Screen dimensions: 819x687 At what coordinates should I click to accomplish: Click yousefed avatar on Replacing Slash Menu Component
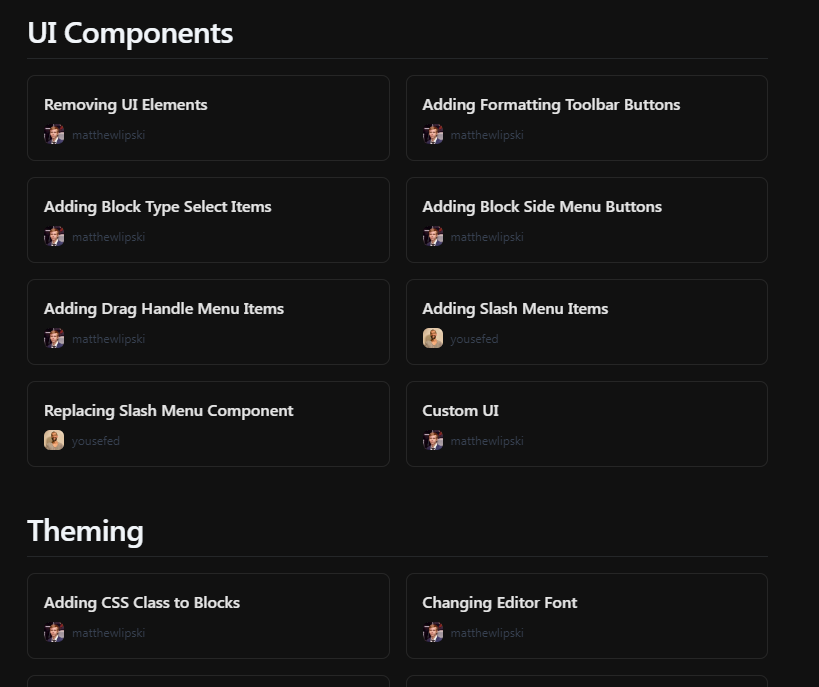point(54,440)
